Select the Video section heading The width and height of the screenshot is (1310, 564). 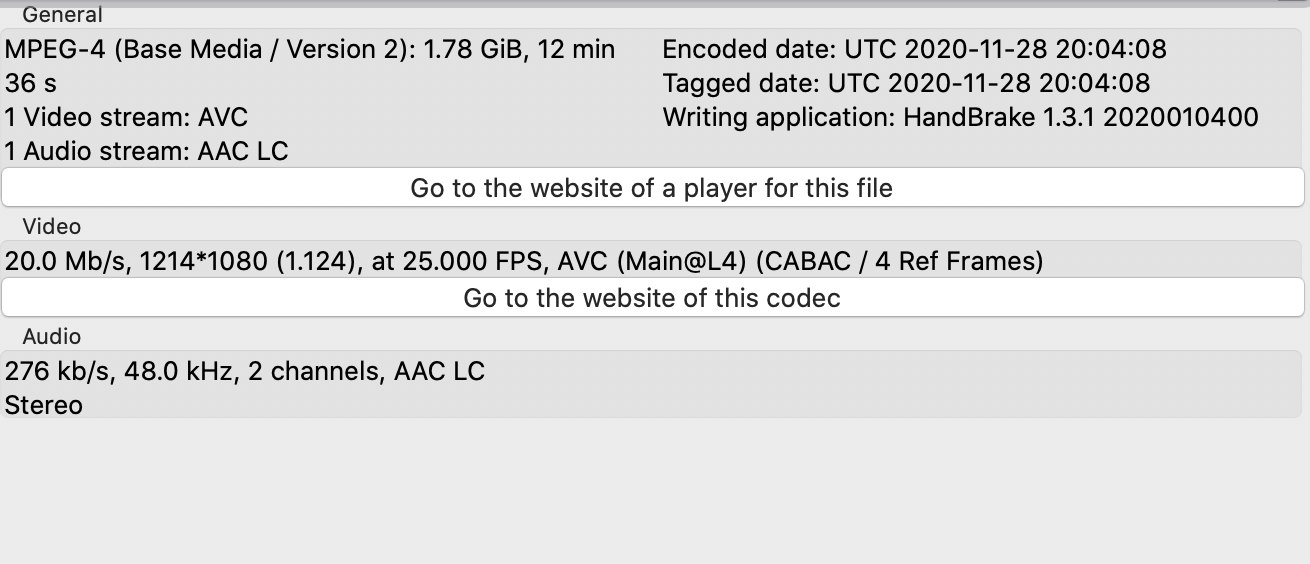[51, 227]
